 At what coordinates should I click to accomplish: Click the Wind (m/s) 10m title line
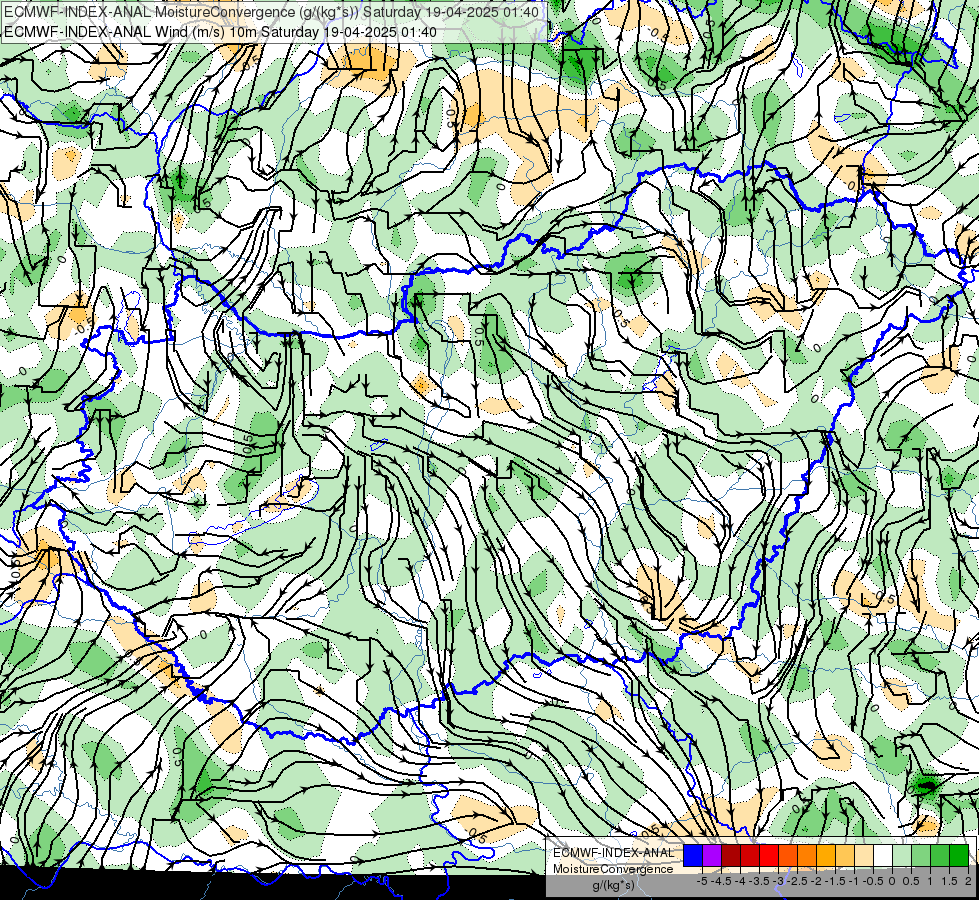click(220, 32)
